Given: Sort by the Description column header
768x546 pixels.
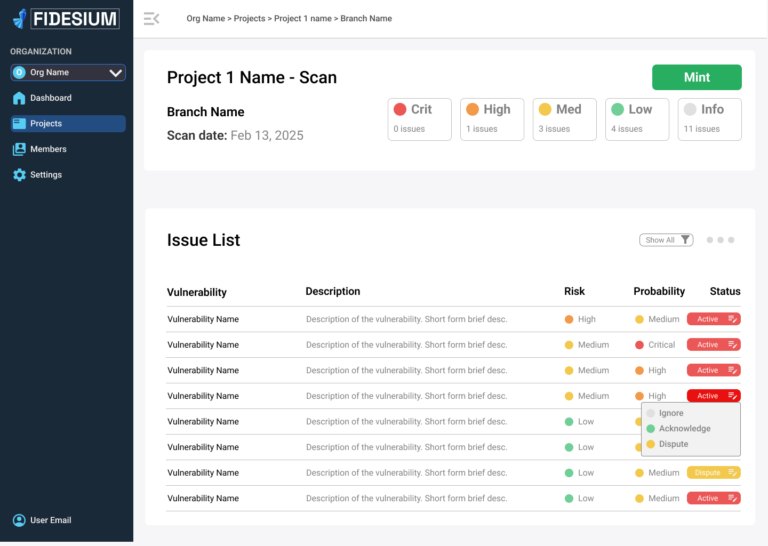Looking at the screenshot, I should tap(333, 291).
